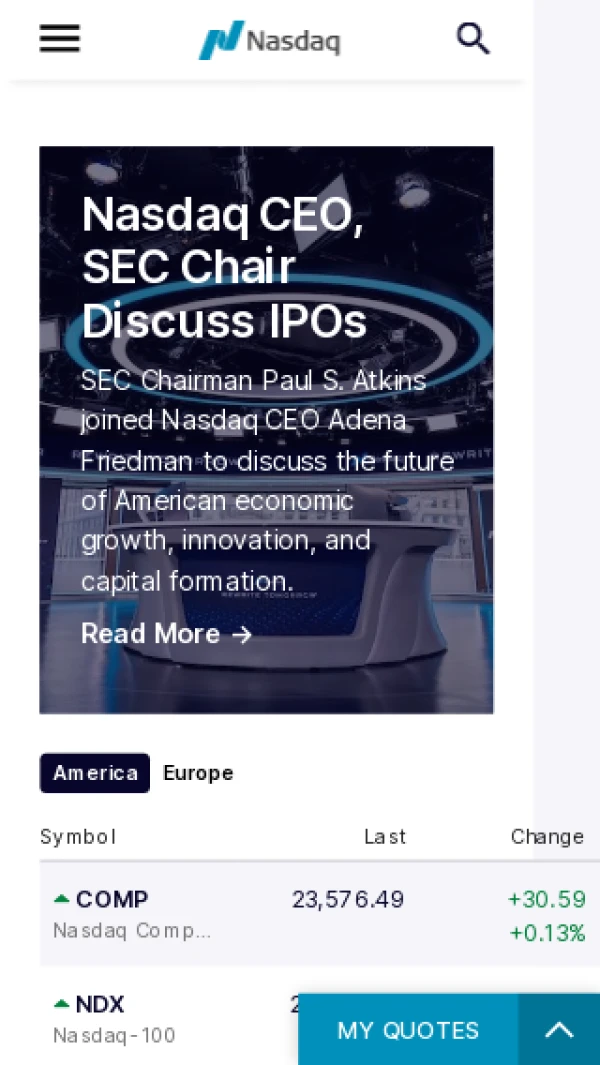
Task: Open the MY QUOTES button
Action: (x=408, y=1030)
